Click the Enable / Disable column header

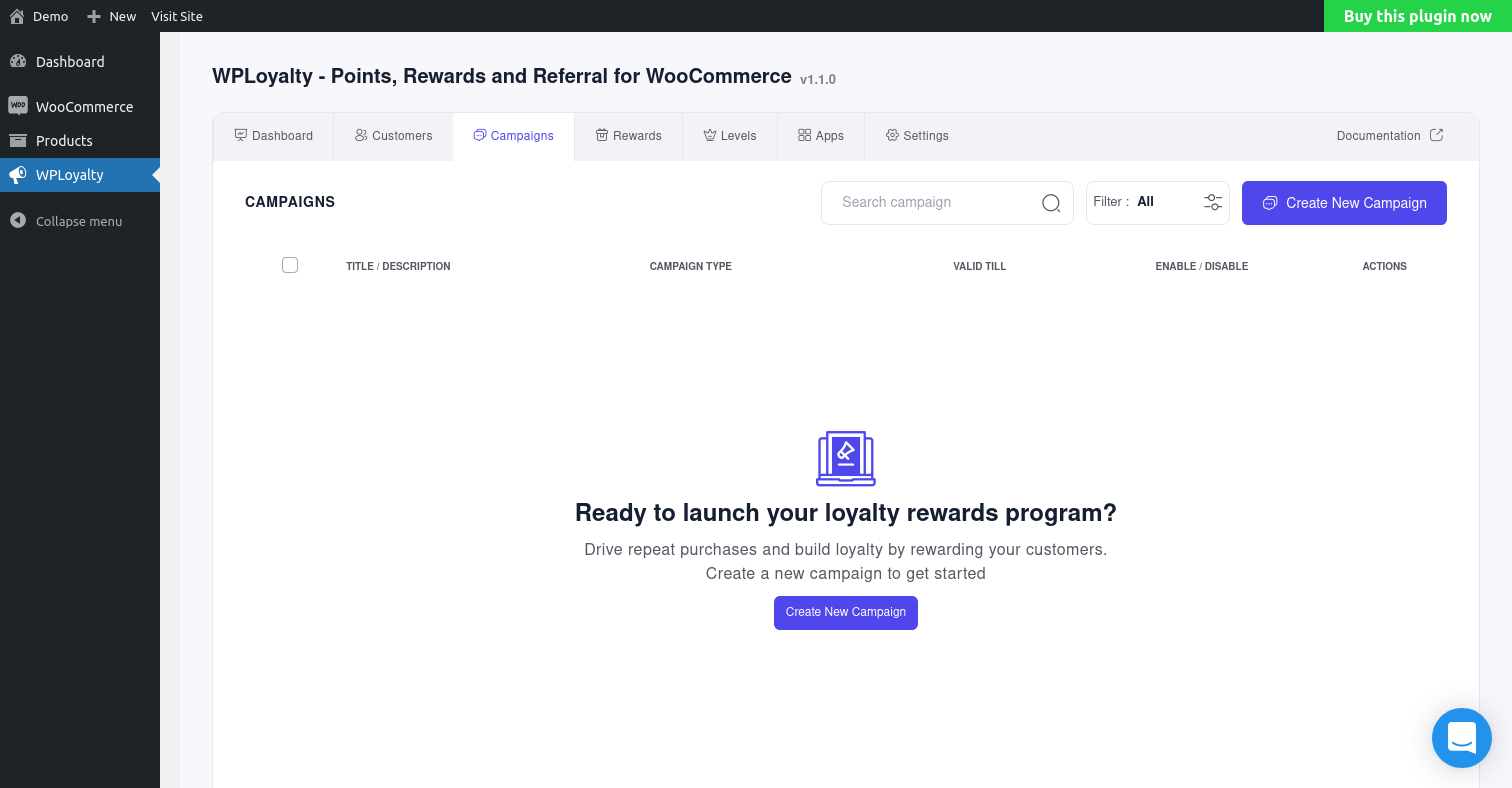pos(1202,266)
